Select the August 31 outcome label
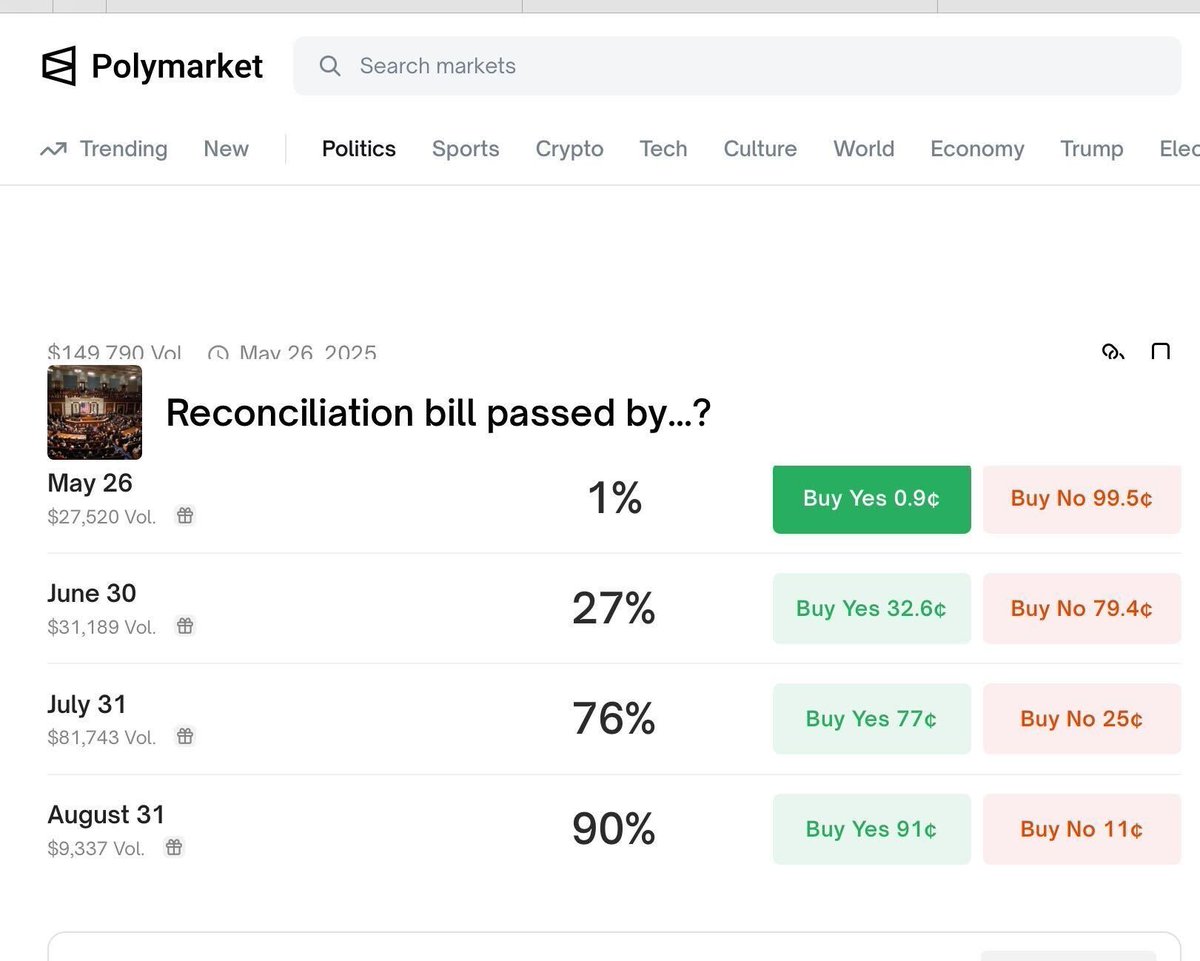This screenshot has height=961, width=1200. click(106, 815)
